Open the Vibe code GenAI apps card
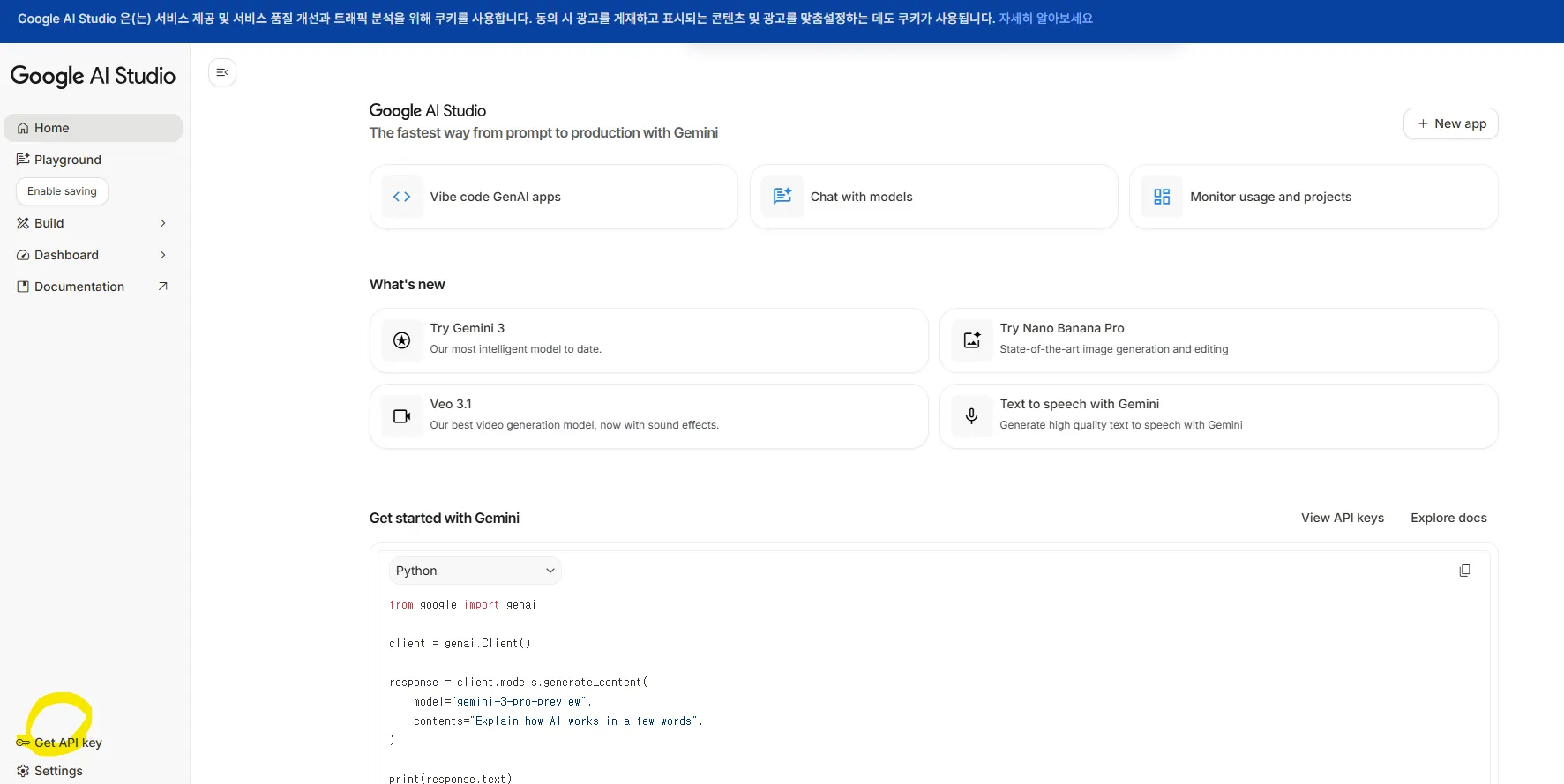The width and height of the screenshot is (1564, 784). coord(554,197)
